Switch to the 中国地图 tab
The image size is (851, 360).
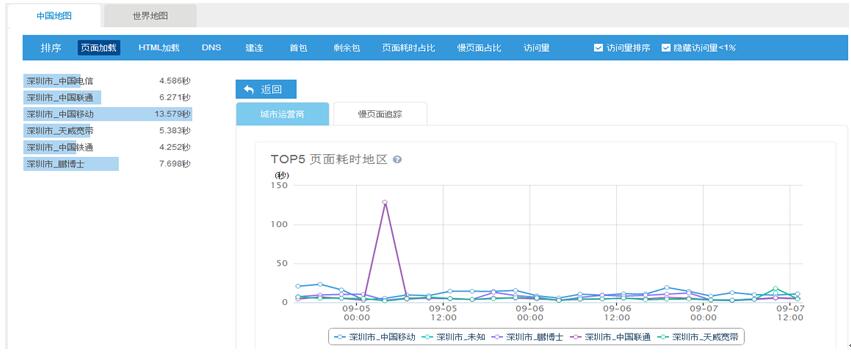[54, 16]
